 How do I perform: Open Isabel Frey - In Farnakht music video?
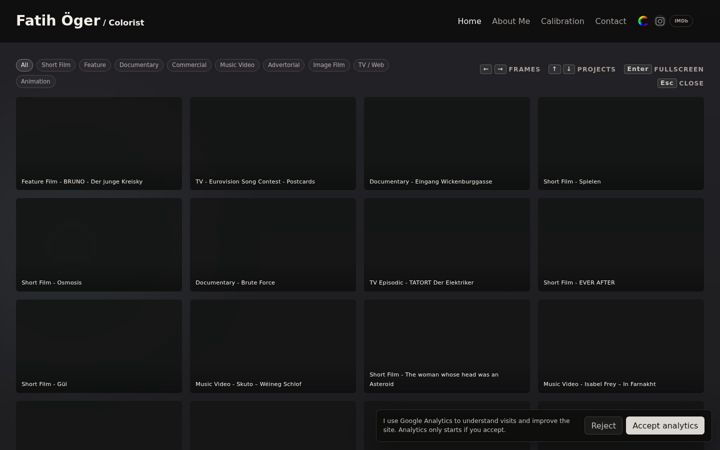pos(621,346)
